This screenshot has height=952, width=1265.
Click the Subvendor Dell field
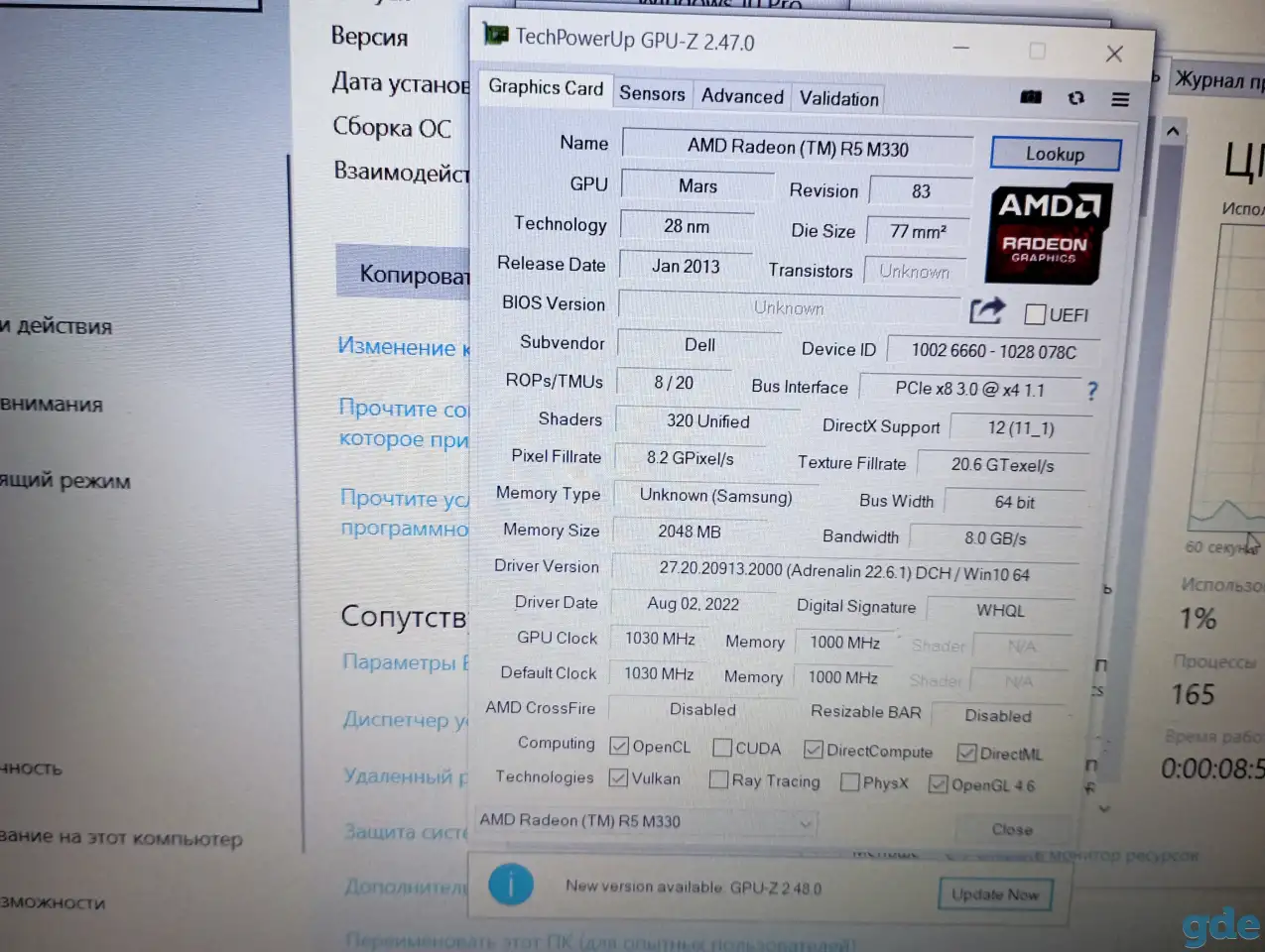coord(699,345)
